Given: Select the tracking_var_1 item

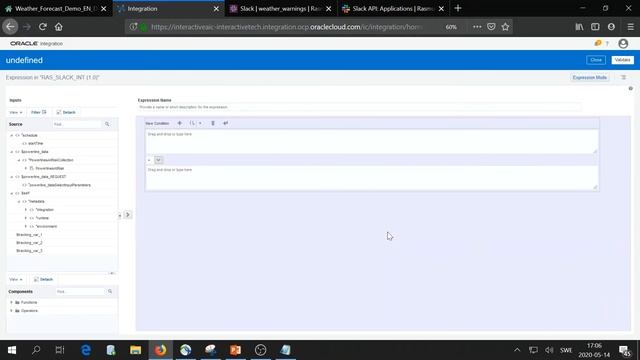Looking at the screenshot, I should coord(29,235).
